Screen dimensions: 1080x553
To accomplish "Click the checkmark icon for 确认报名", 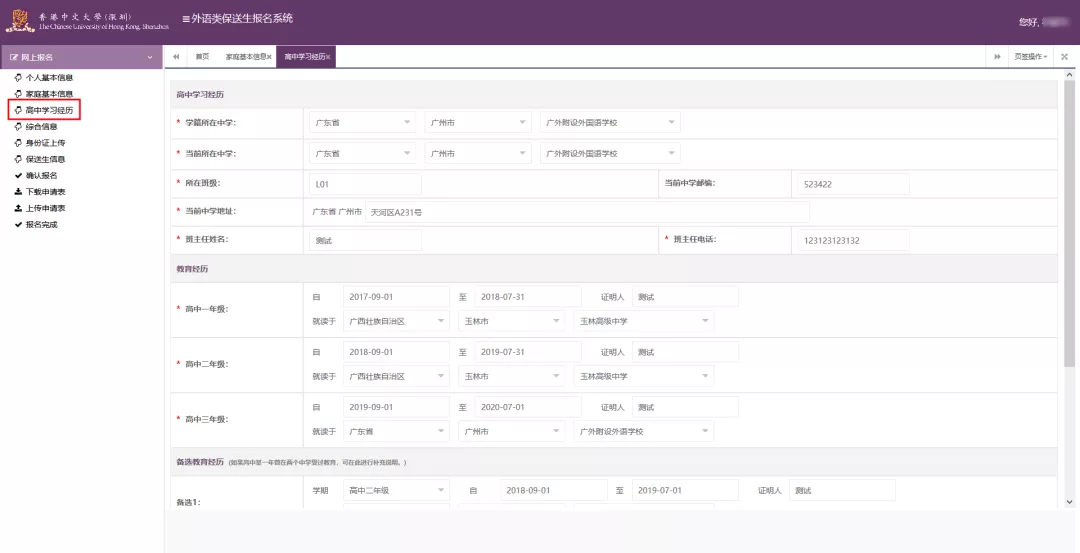I will (x=19, y=176).
